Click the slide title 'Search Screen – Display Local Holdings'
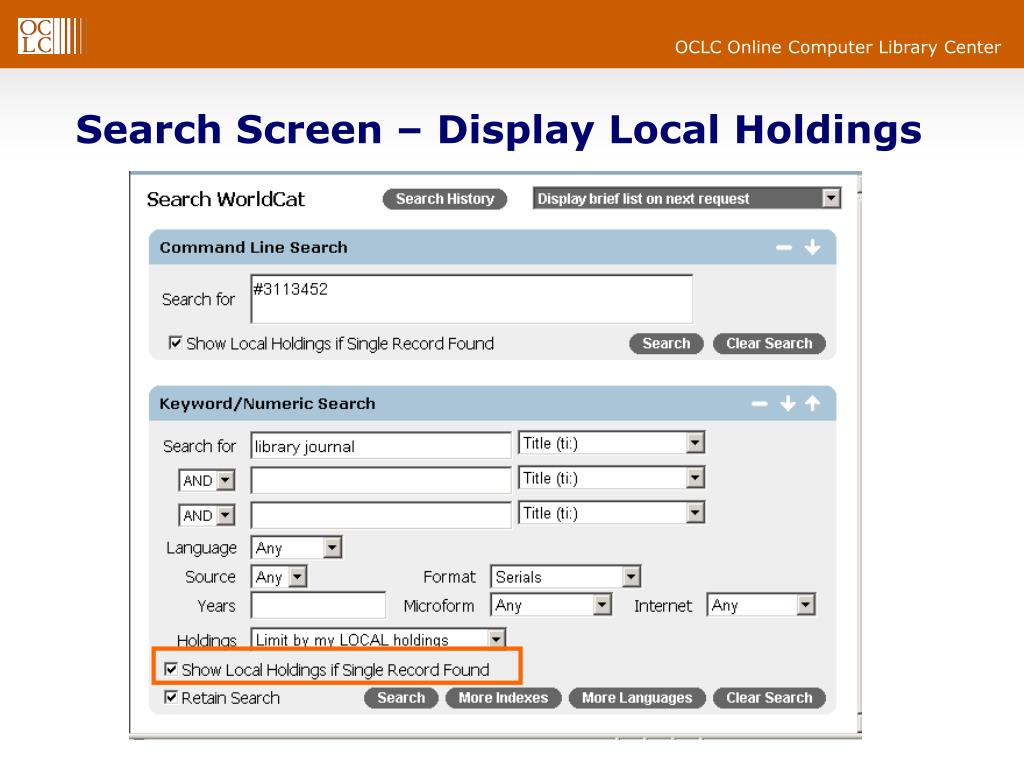 [x=498, y=129]
